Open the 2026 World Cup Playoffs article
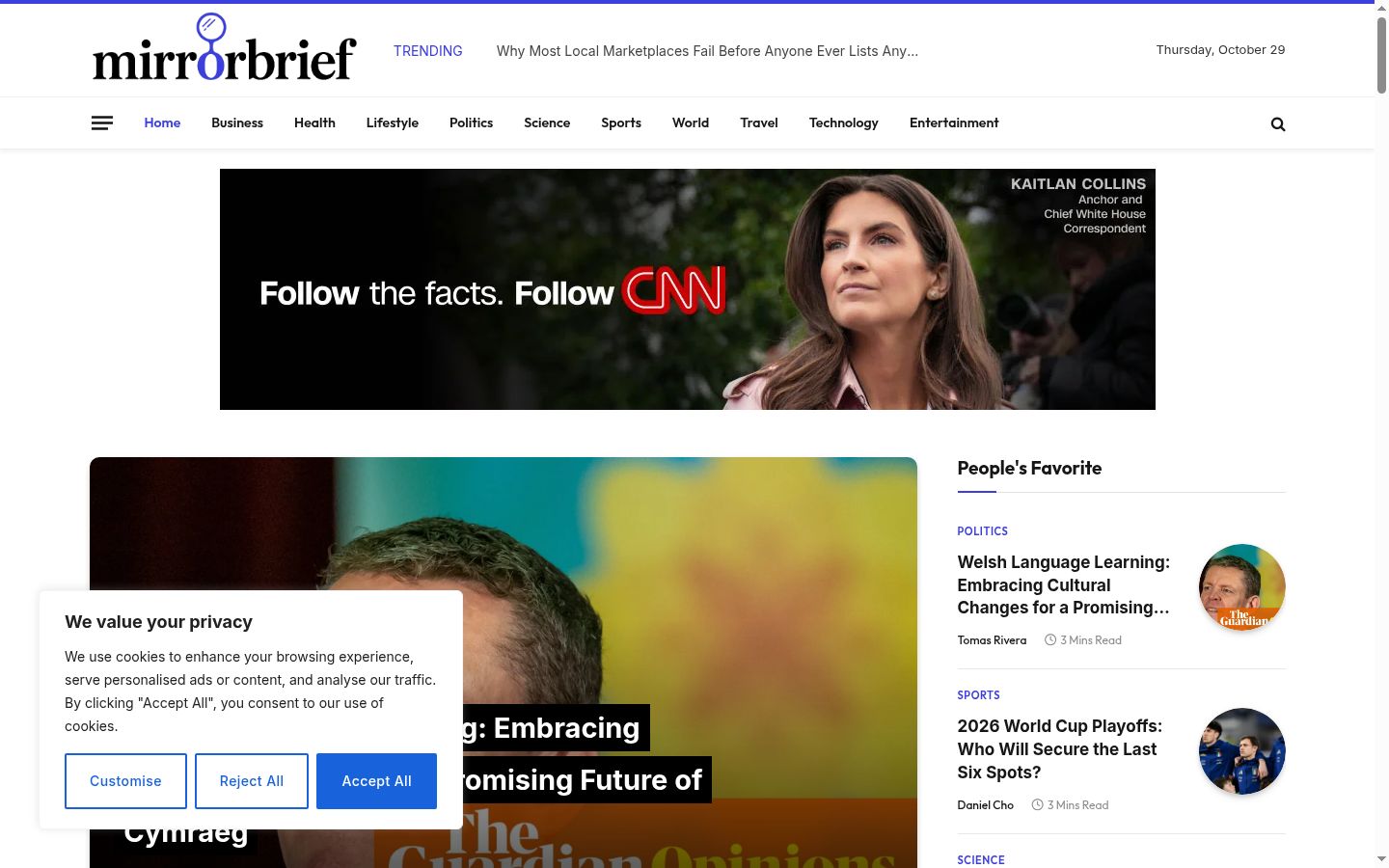The width and height of the screenshot is (1389, 868). click(x=1060, y=749)
